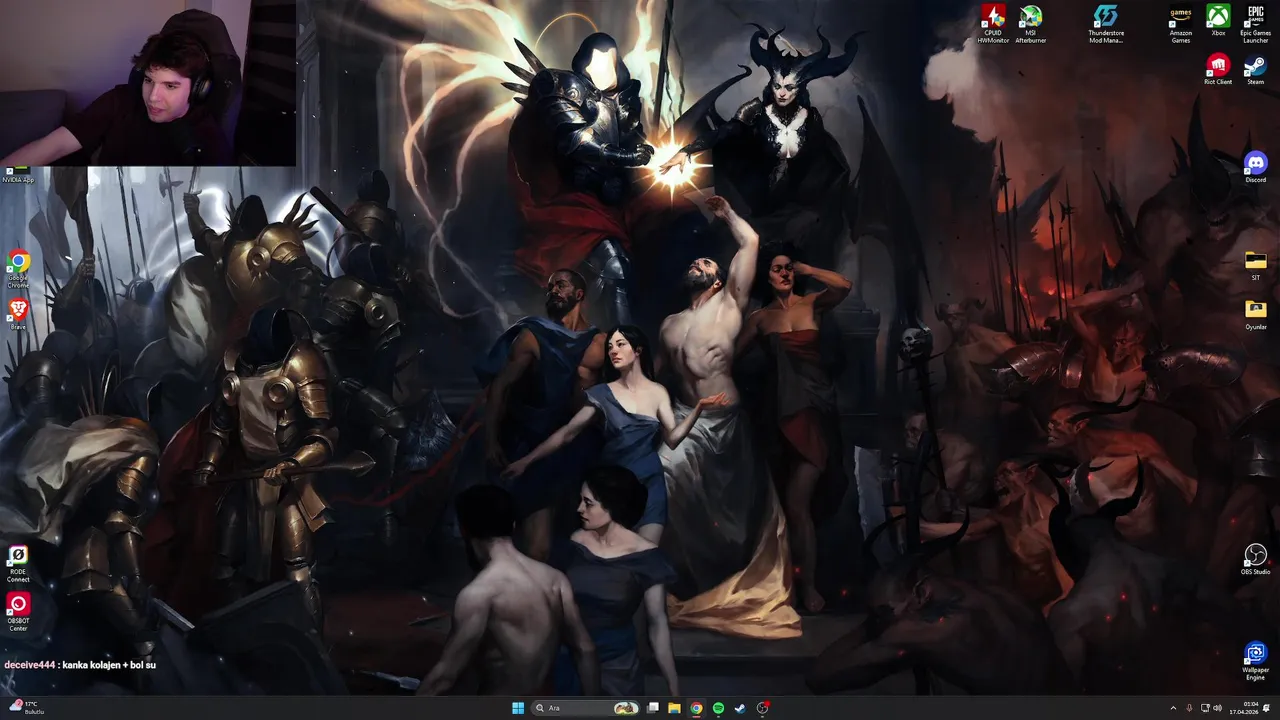1280x720 pixels.
Task: Open OBS Studio taskbar icon
Action: tap(762, 708)
